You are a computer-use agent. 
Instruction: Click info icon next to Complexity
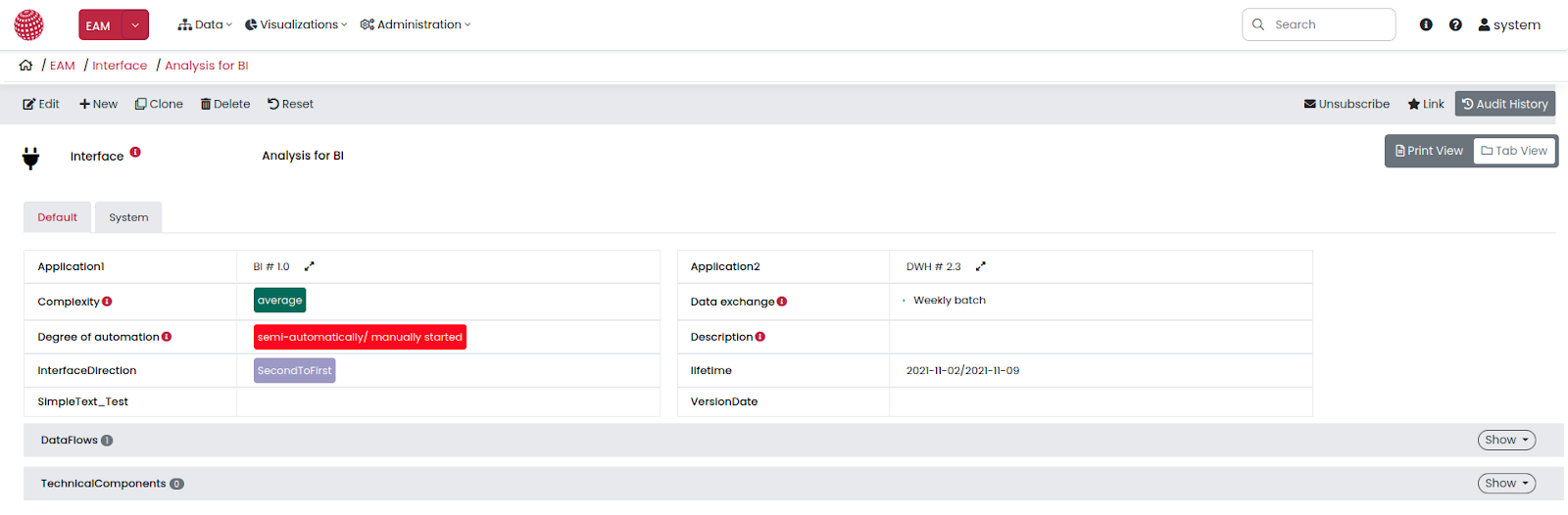[107, 302]
